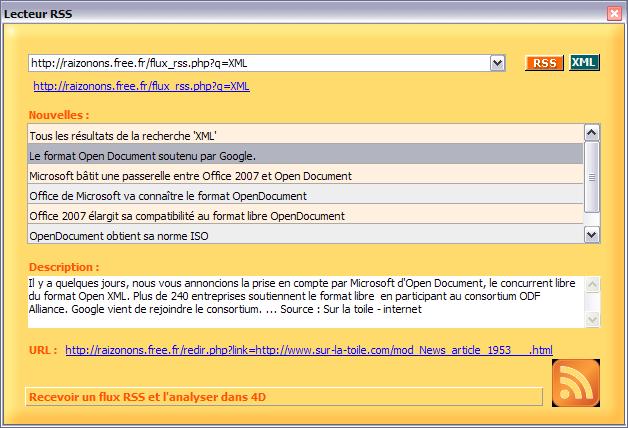The width and height of the screenshot is (628, 428).
Task: Click the feed URL combo box text field
Action: tap(258, 63)
